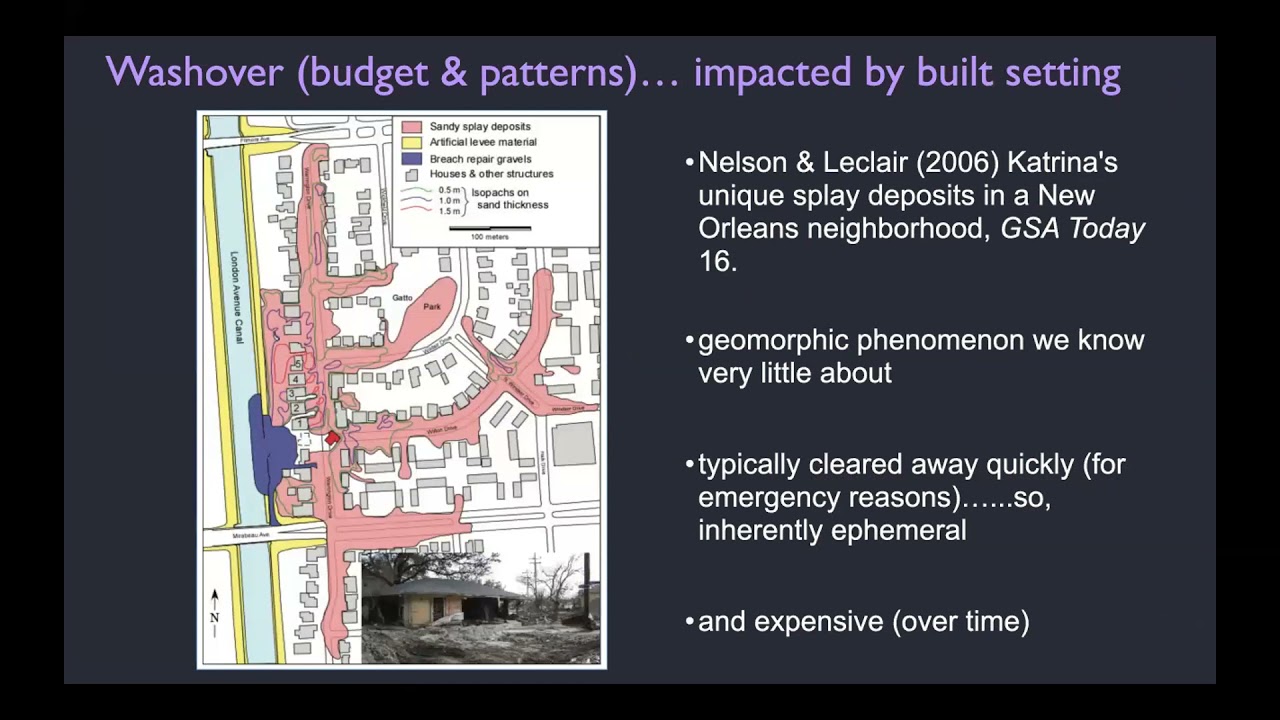This screenshot has height=720, width=1280.
Task: Click the 'London Avenue Canal' map label
Action: (x=237, y=298)
